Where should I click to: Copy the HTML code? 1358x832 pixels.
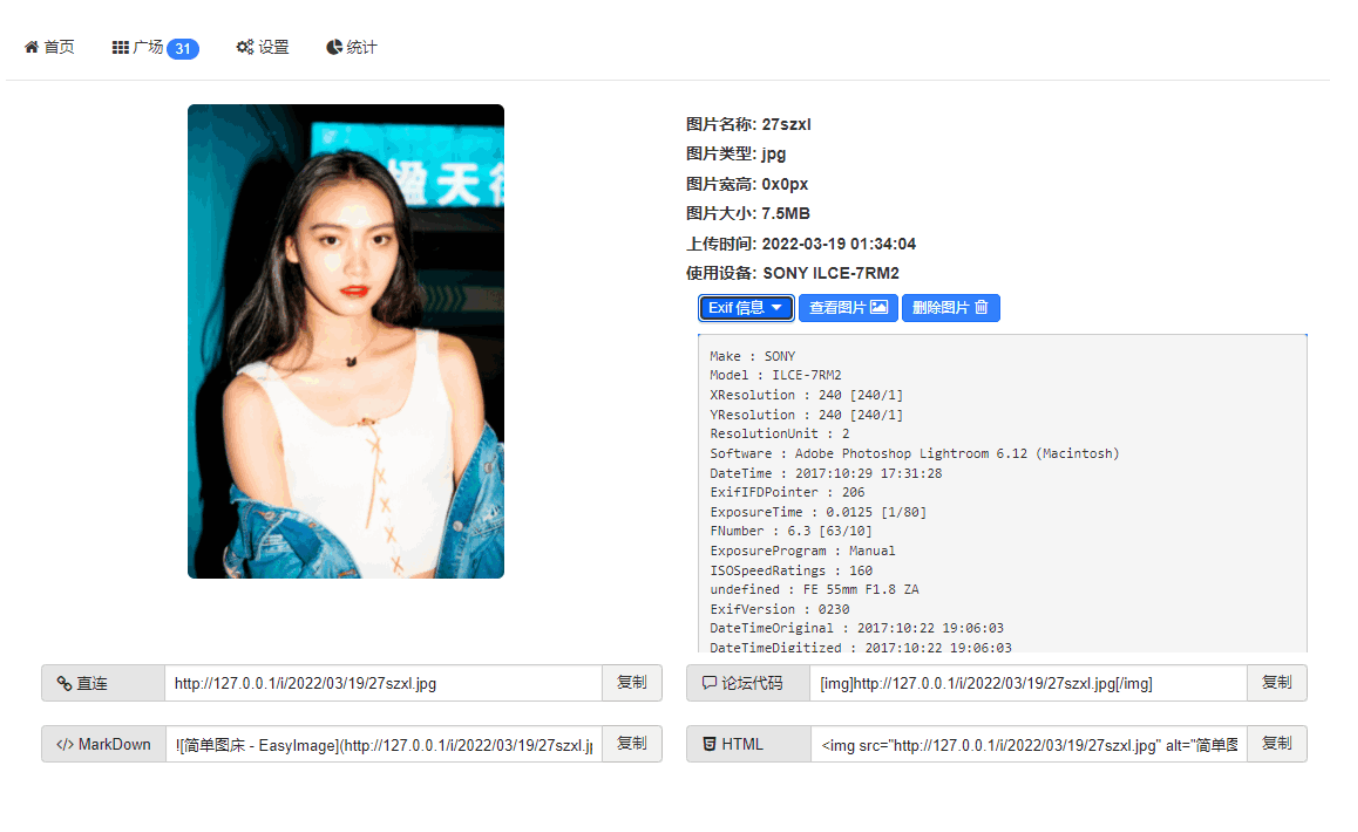[1277, 744]
